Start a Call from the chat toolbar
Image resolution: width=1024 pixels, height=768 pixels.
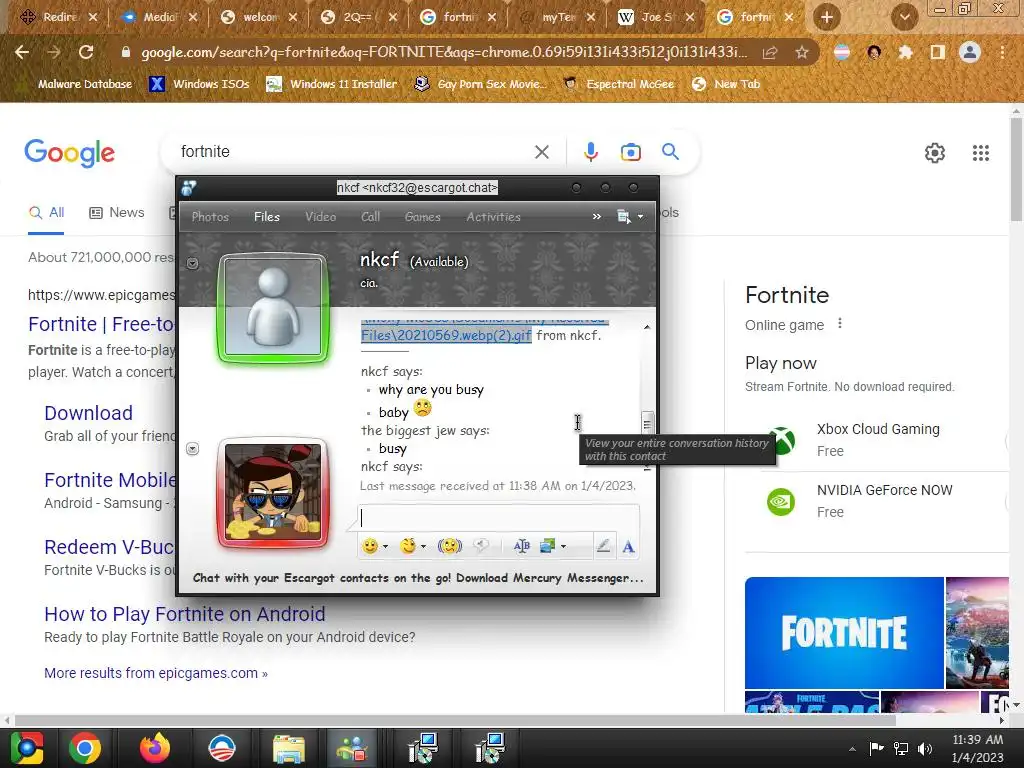tap(370, 217)
